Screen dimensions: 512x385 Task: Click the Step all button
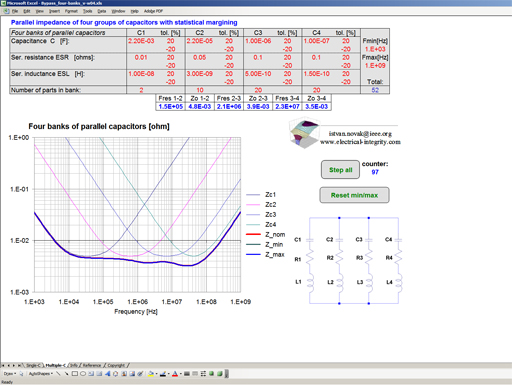[x=340, y=170]
